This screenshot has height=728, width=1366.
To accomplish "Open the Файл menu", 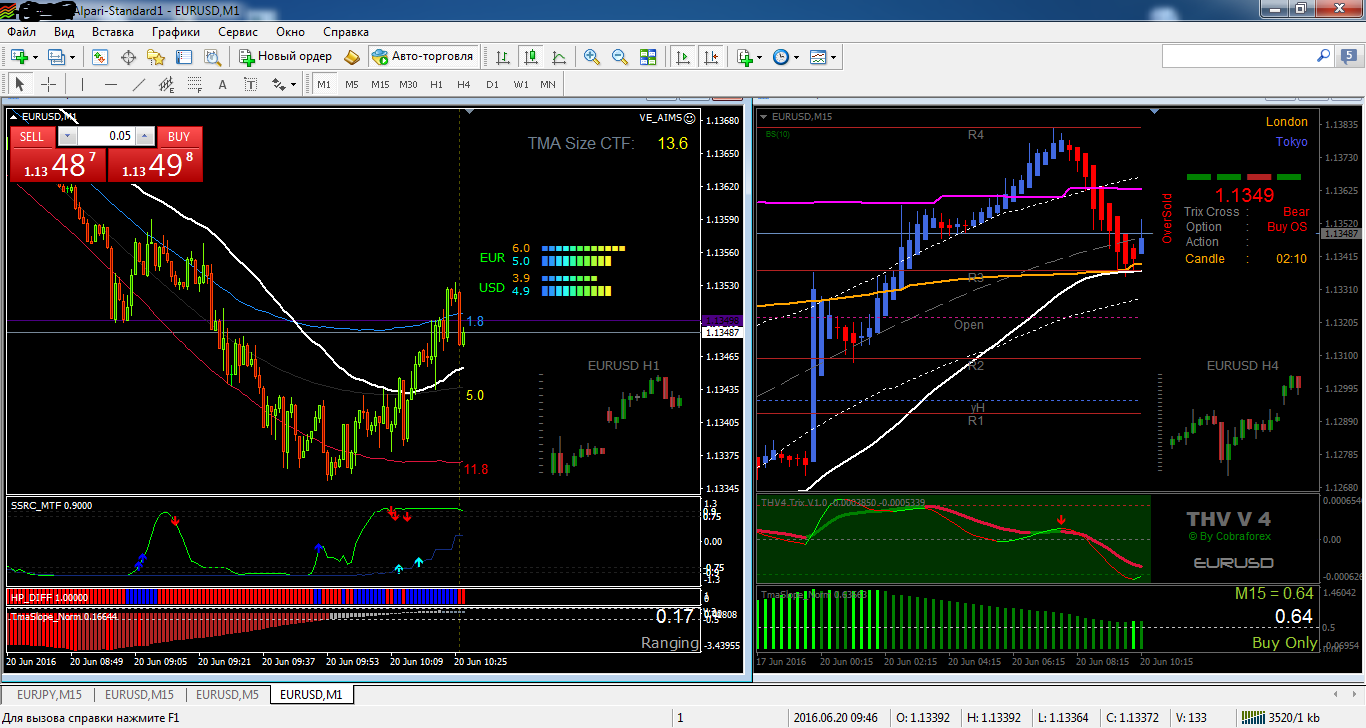I will coord(21,32).
